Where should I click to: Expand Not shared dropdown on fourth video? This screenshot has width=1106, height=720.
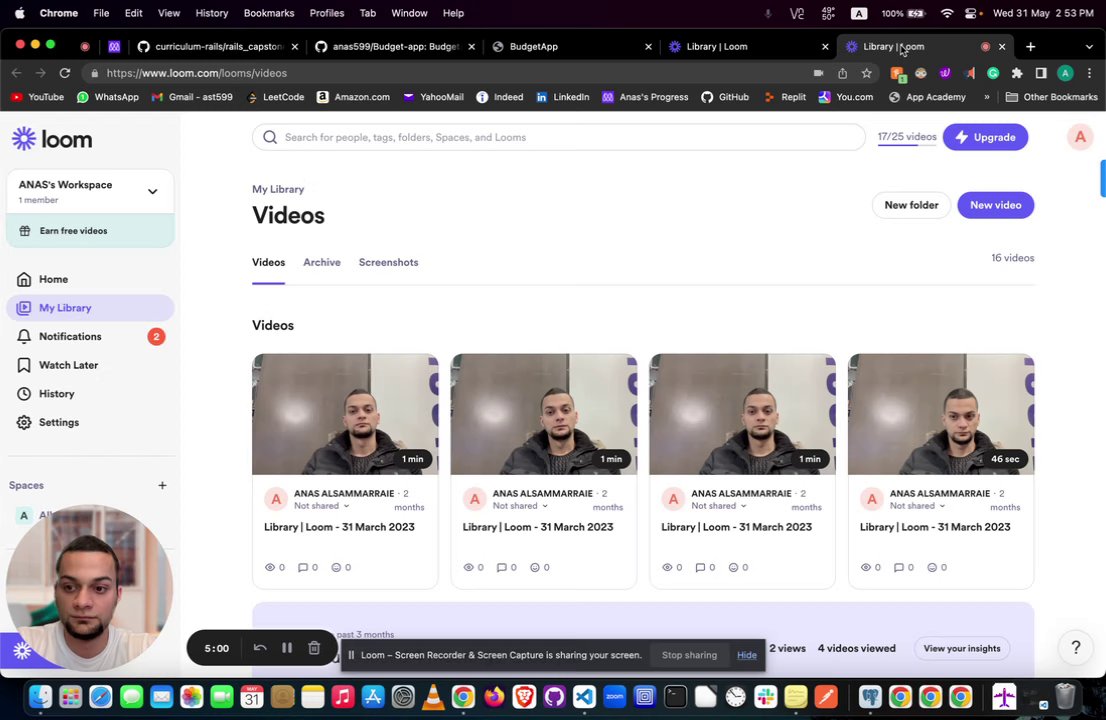[918, 506]
